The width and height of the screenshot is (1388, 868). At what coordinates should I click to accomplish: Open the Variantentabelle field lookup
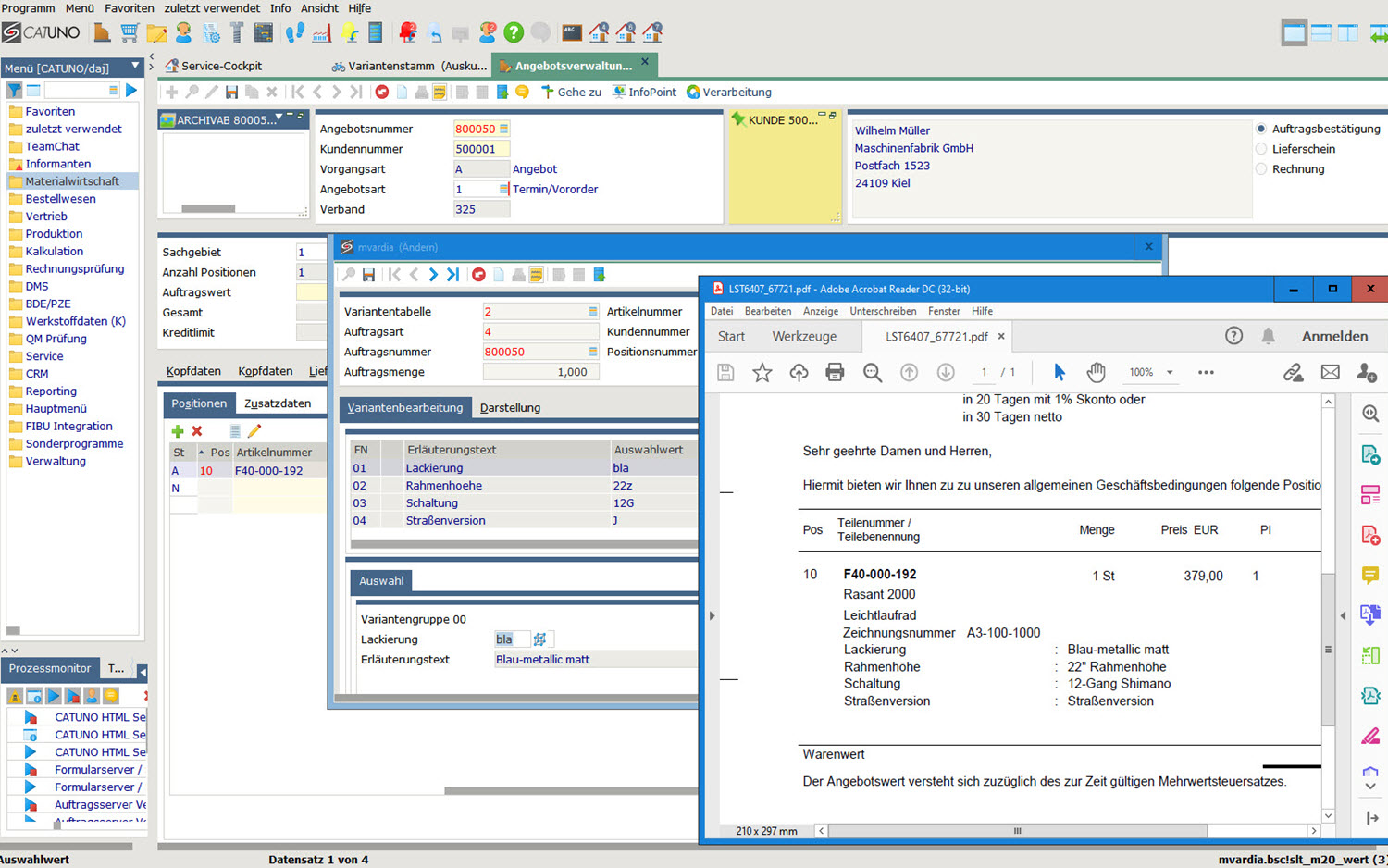point(592,312)
